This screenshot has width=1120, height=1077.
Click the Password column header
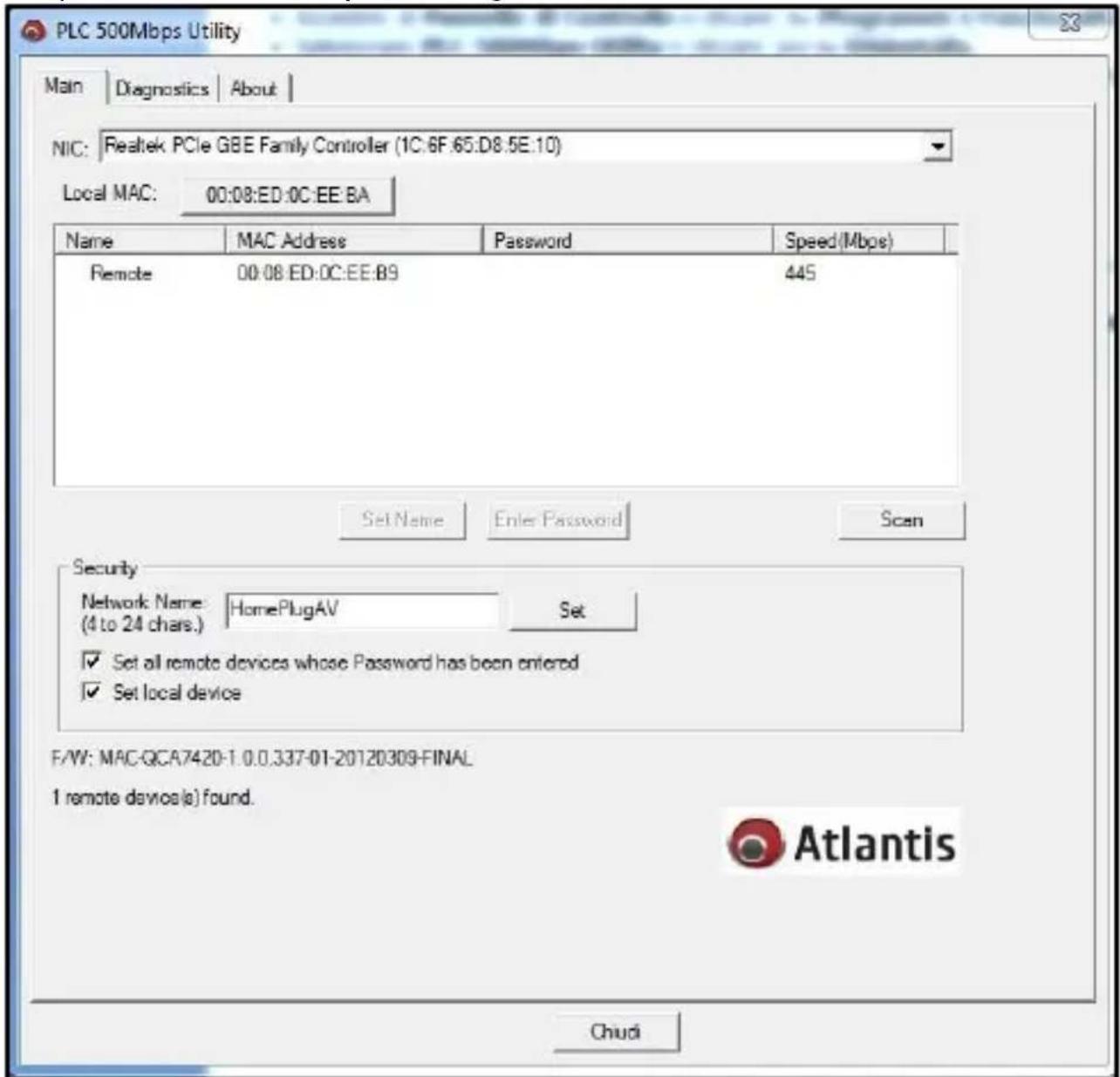pyautogui.click(x=628, y=241)
